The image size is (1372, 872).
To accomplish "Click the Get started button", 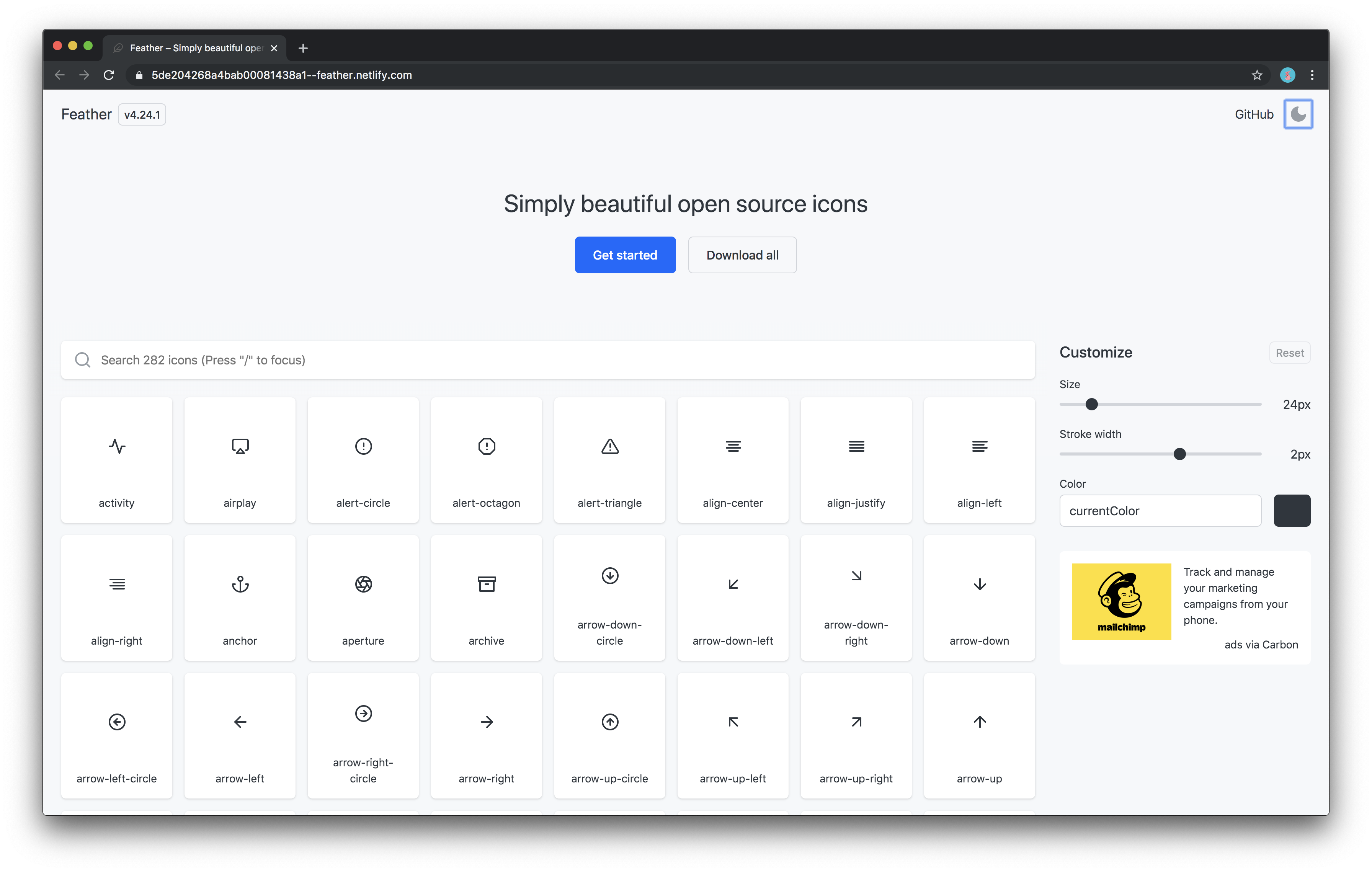I will pyautogui.click(x=625, y=255).
